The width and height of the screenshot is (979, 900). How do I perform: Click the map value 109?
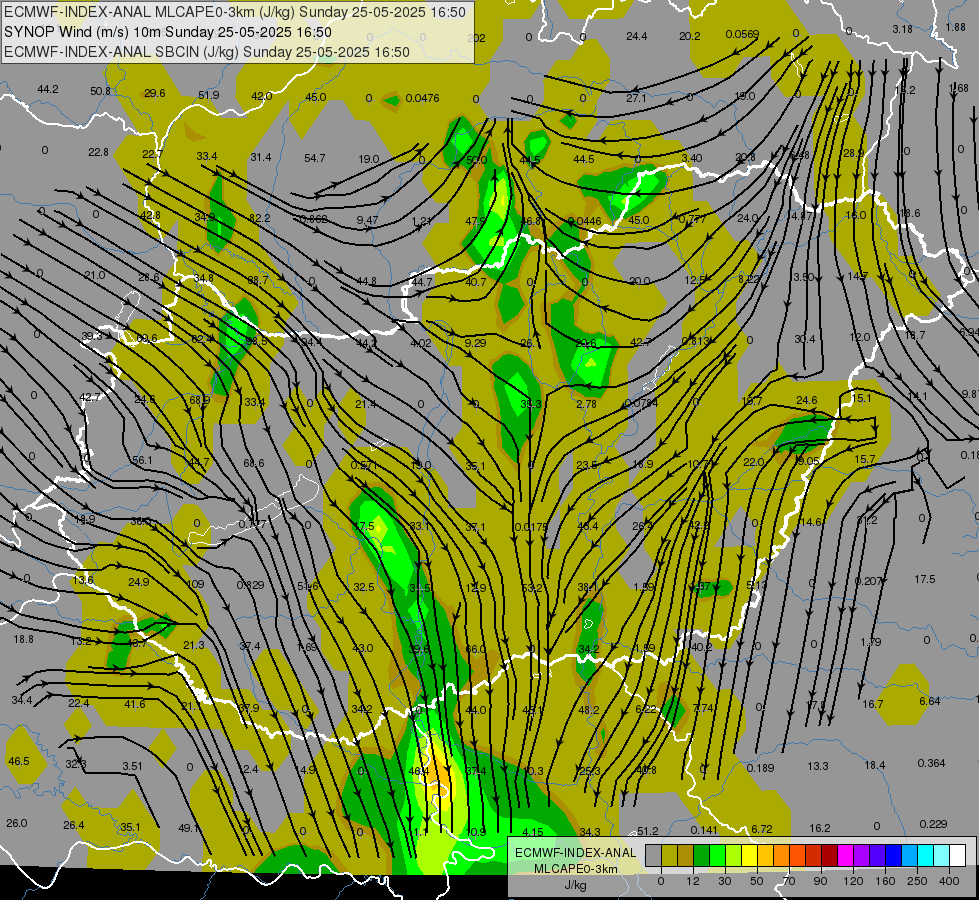[195, 584]
